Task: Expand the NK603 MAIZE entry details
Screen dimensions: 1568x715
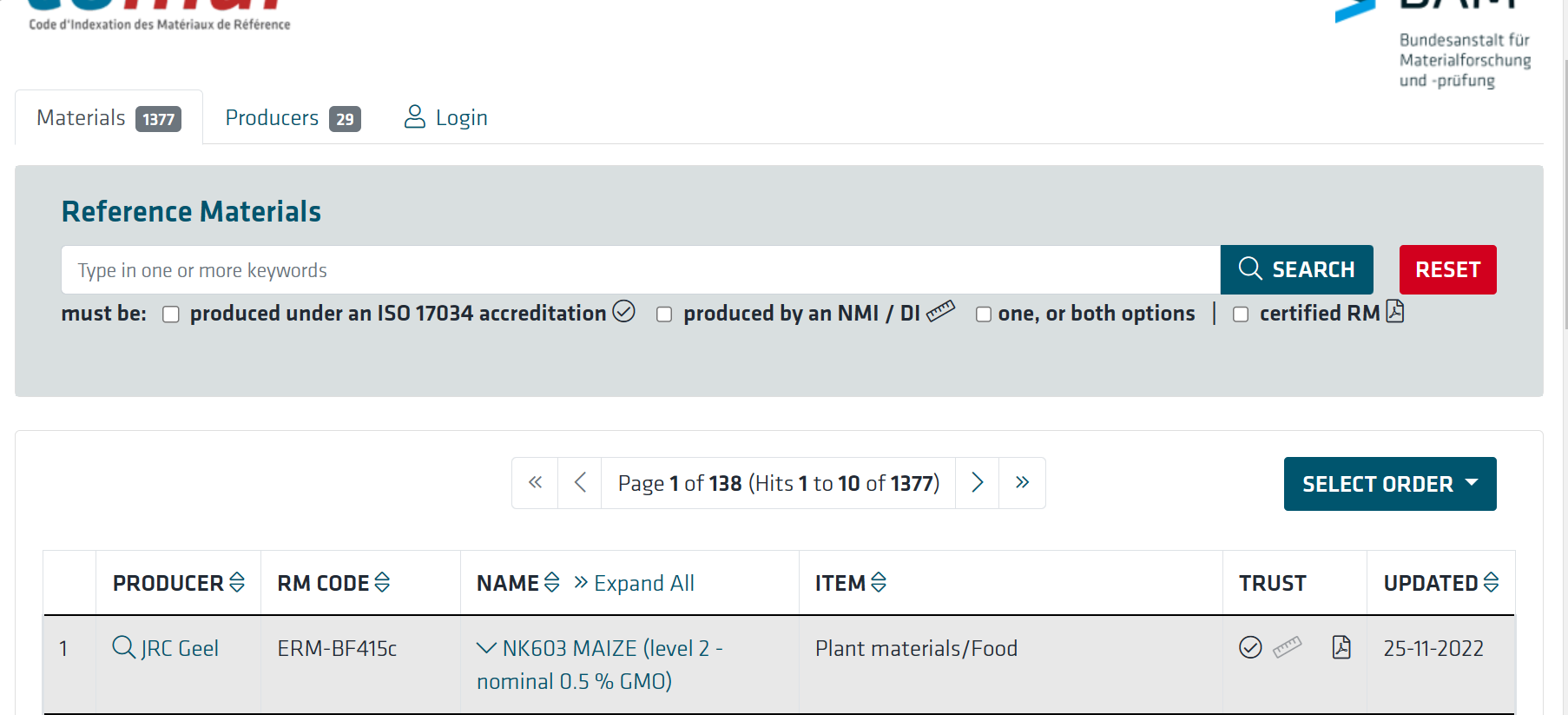Action: pyautogui.click(x=487, y=648)
